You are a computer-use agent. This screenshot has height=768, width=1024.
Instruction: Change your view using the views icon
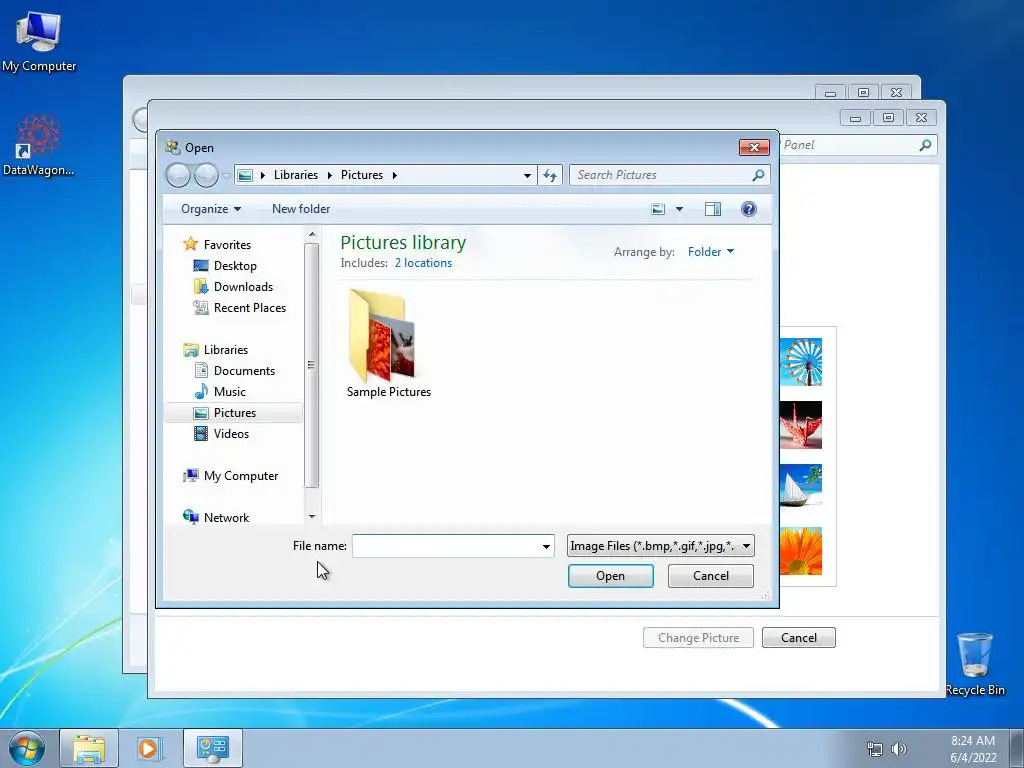(x=658, y=209)
